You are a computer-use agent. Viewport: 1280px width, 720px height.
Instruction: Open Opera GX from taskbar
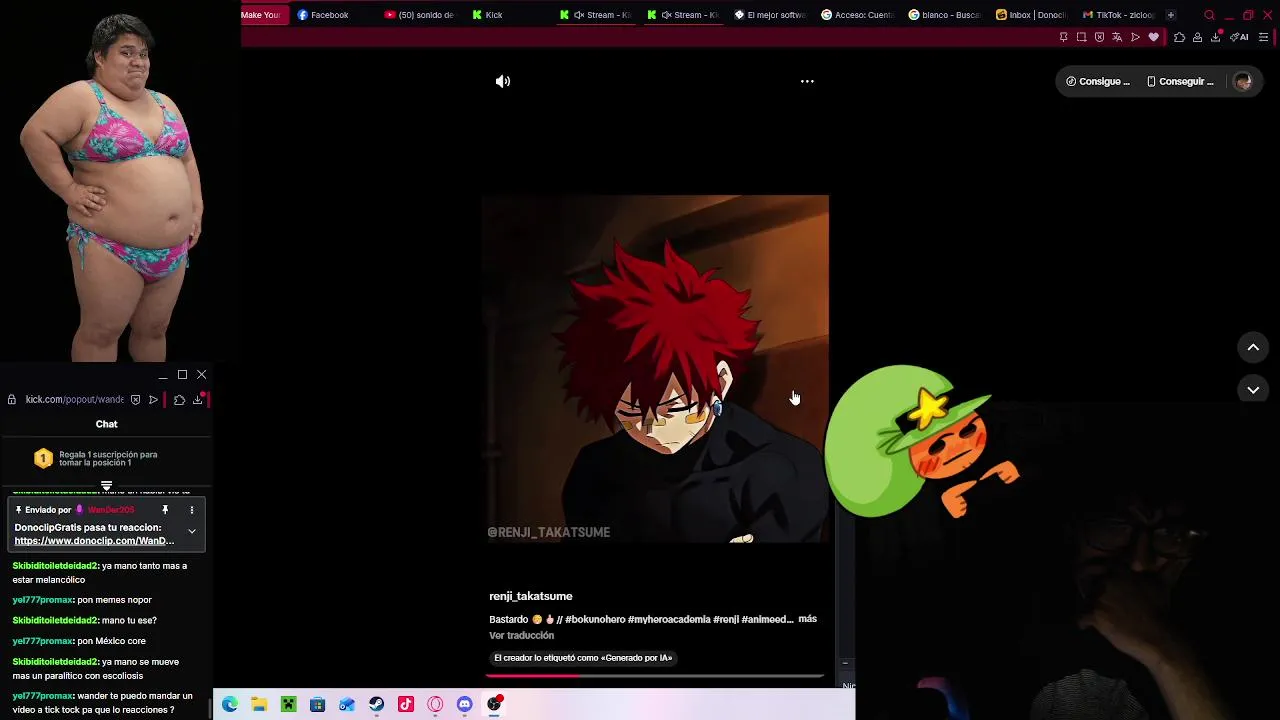pos(435,705)
